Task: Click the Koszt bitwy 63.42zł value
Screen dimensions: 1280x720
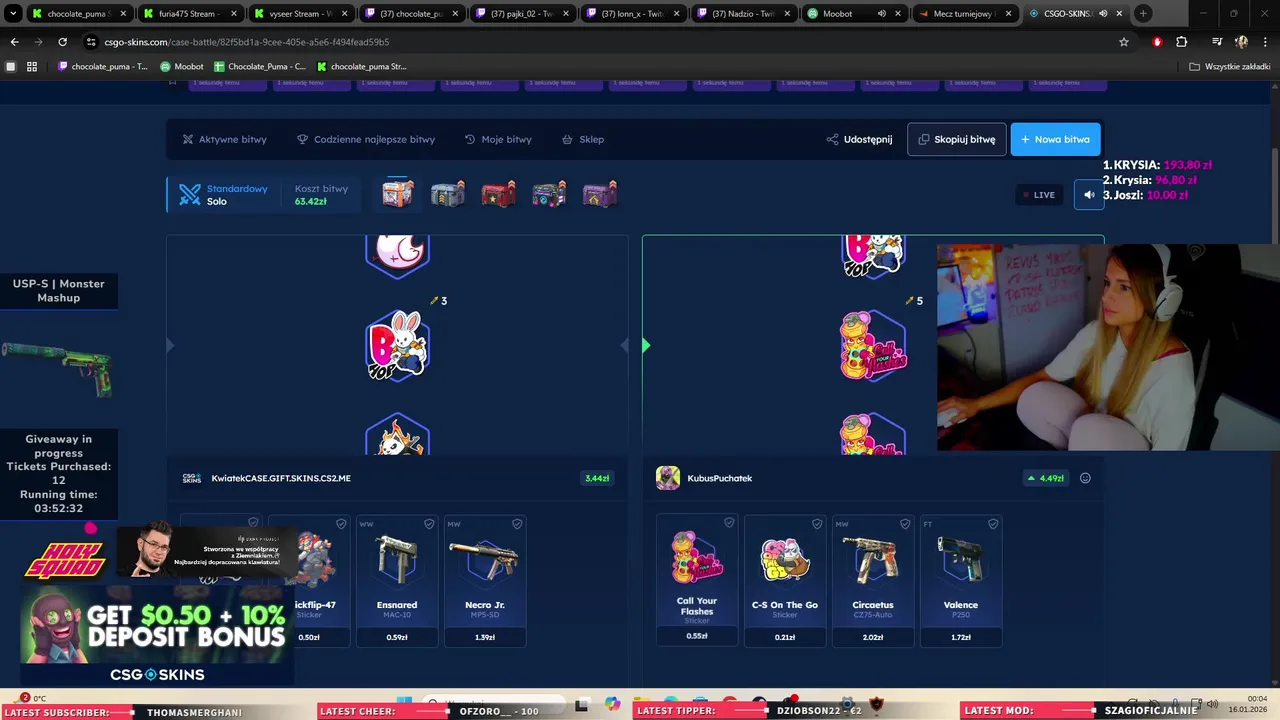Action: (311, 201)
